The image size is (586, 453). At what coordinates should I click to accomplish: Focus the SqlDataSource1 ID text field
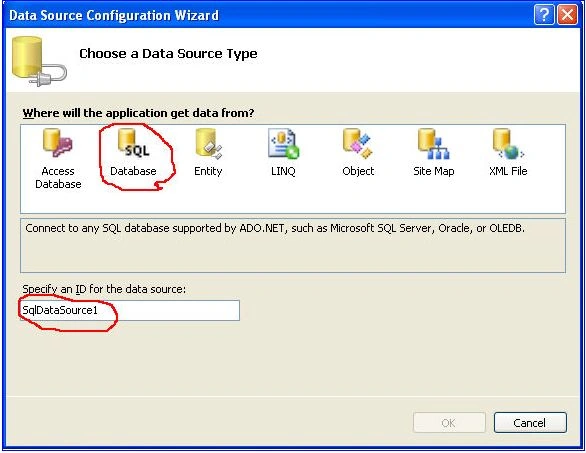click(130, 310)
